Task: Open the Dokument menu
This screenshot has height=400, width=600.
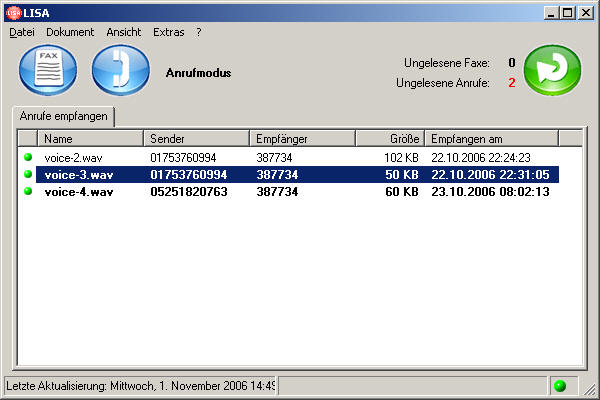Action: 70,32
